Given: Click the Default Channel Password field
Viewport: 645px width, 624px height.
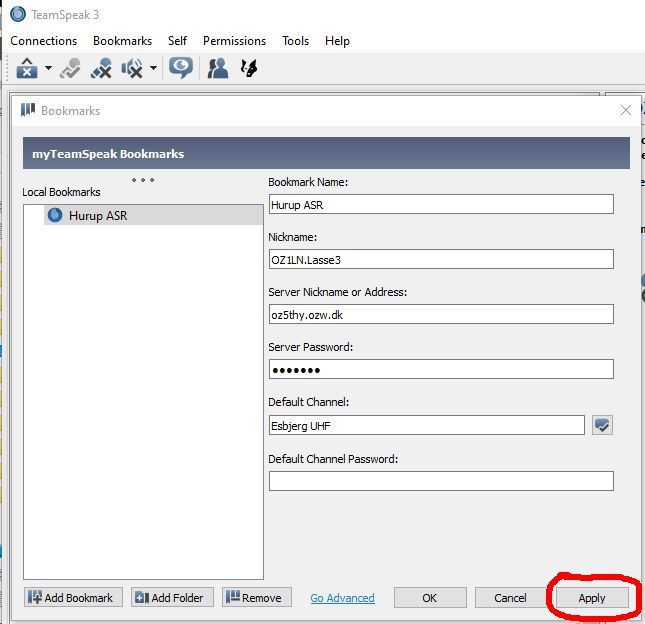Looking at the screenshot, I should (x=441, y=481).
